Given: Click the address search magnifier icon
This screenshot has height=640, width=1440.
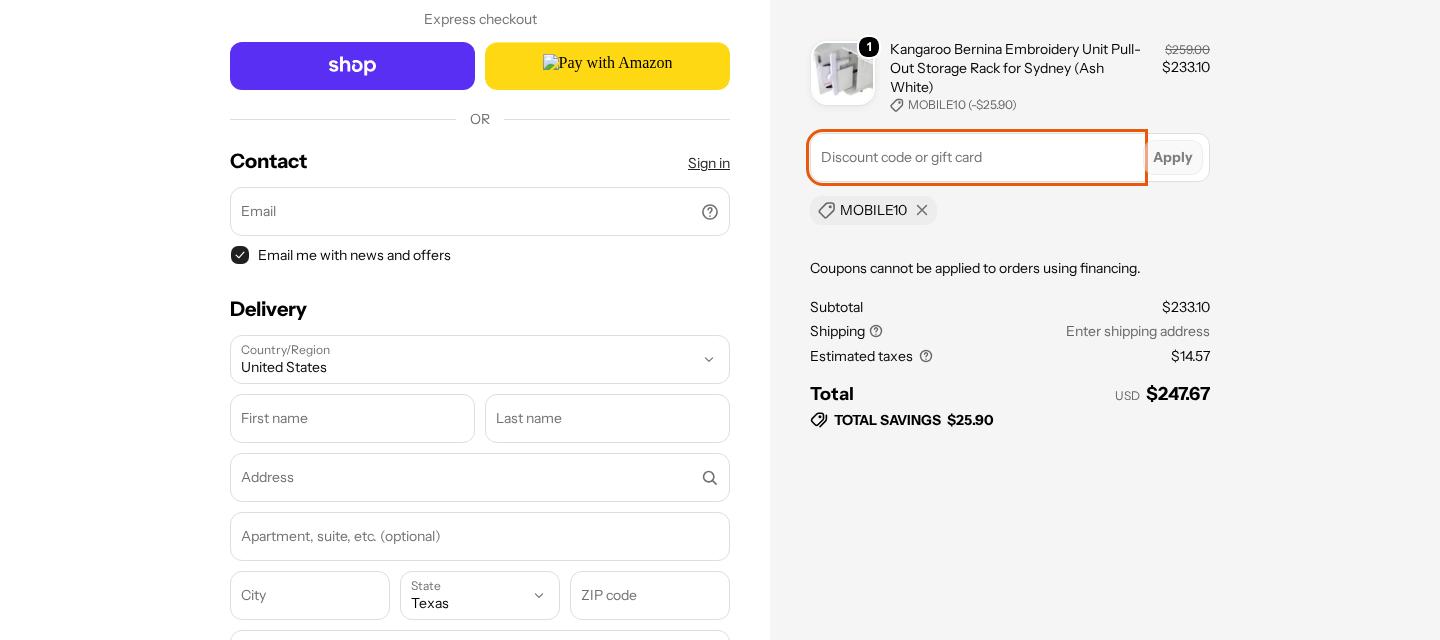Looking at the screenshot, I should point(710,478).
